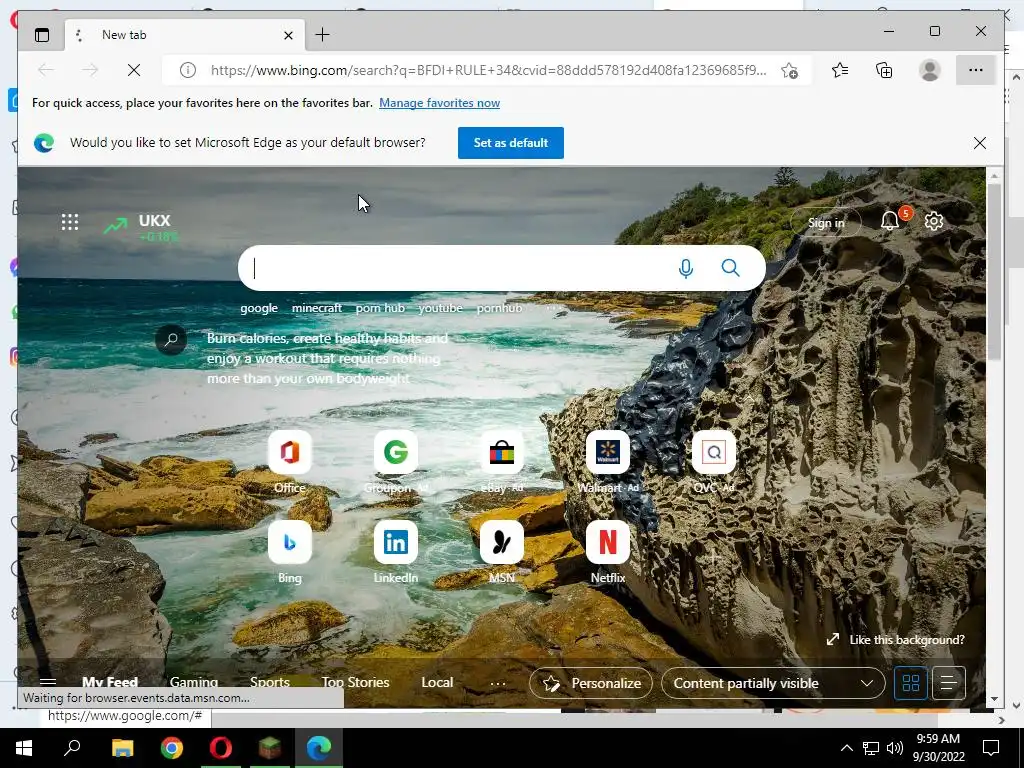Click Set as default button
The image size is (1024, 768).
[x=511, y=142]
